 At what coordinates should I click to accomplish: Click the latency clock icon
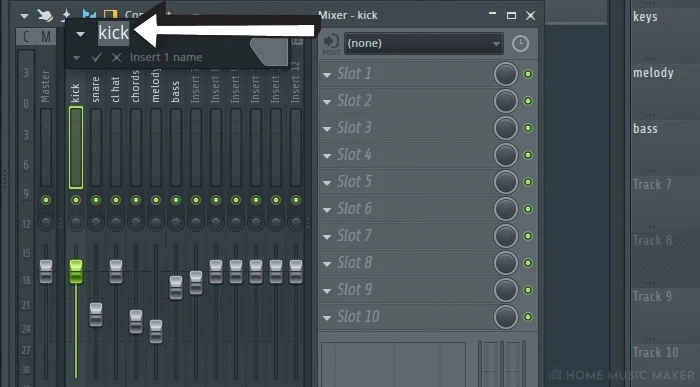(x=520, y=43)
